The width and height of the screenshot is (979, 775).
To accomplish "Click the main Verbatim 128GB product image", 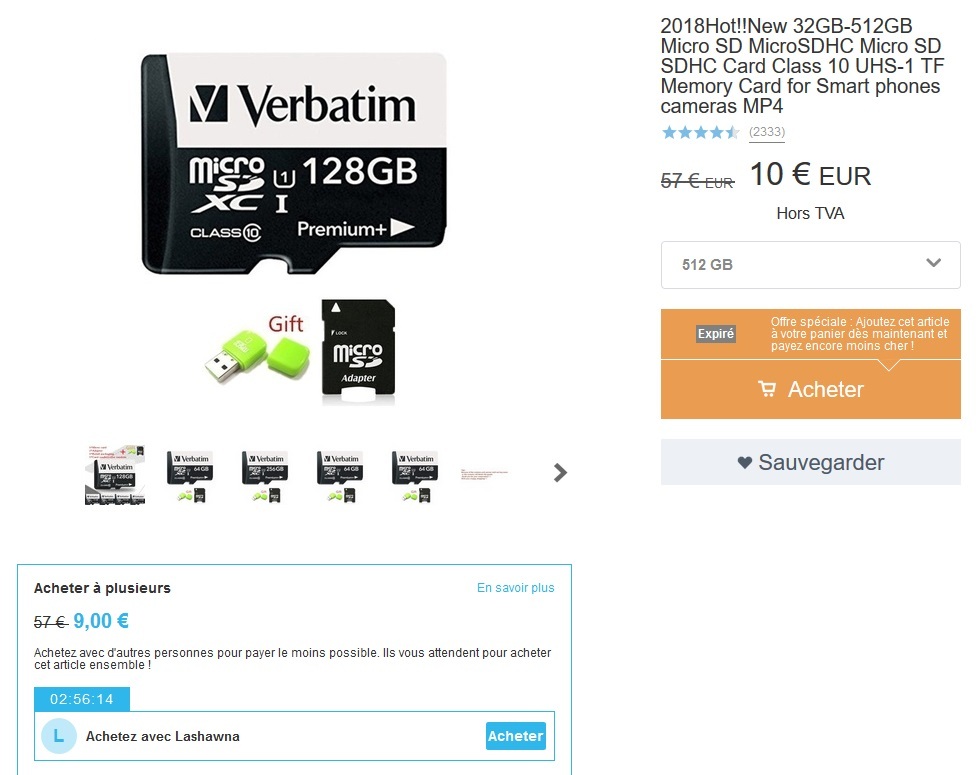I will (293, 164).
